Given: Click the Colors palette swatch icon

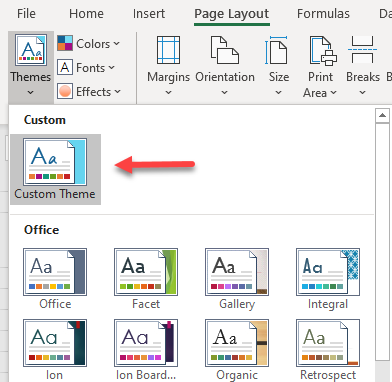Looking at the screenshot, I should coord(65,43).
